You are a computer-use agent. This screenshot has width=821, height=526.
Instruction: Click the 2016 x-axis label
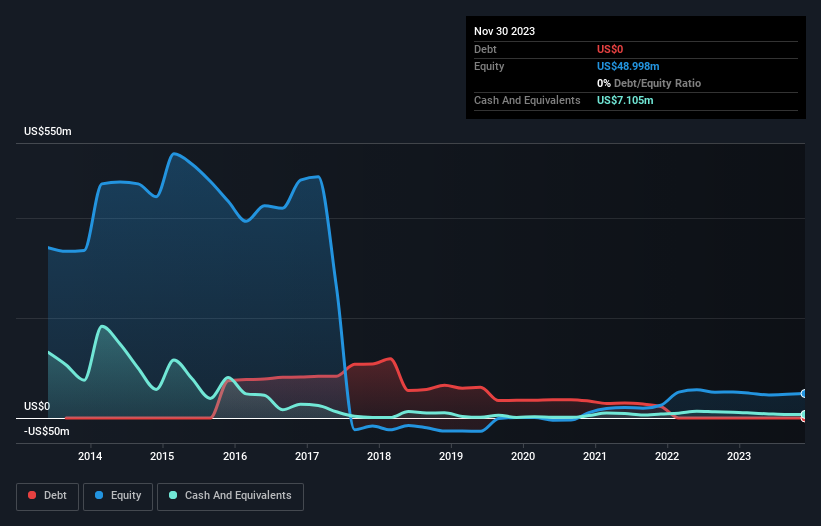(x=235, y=456)
